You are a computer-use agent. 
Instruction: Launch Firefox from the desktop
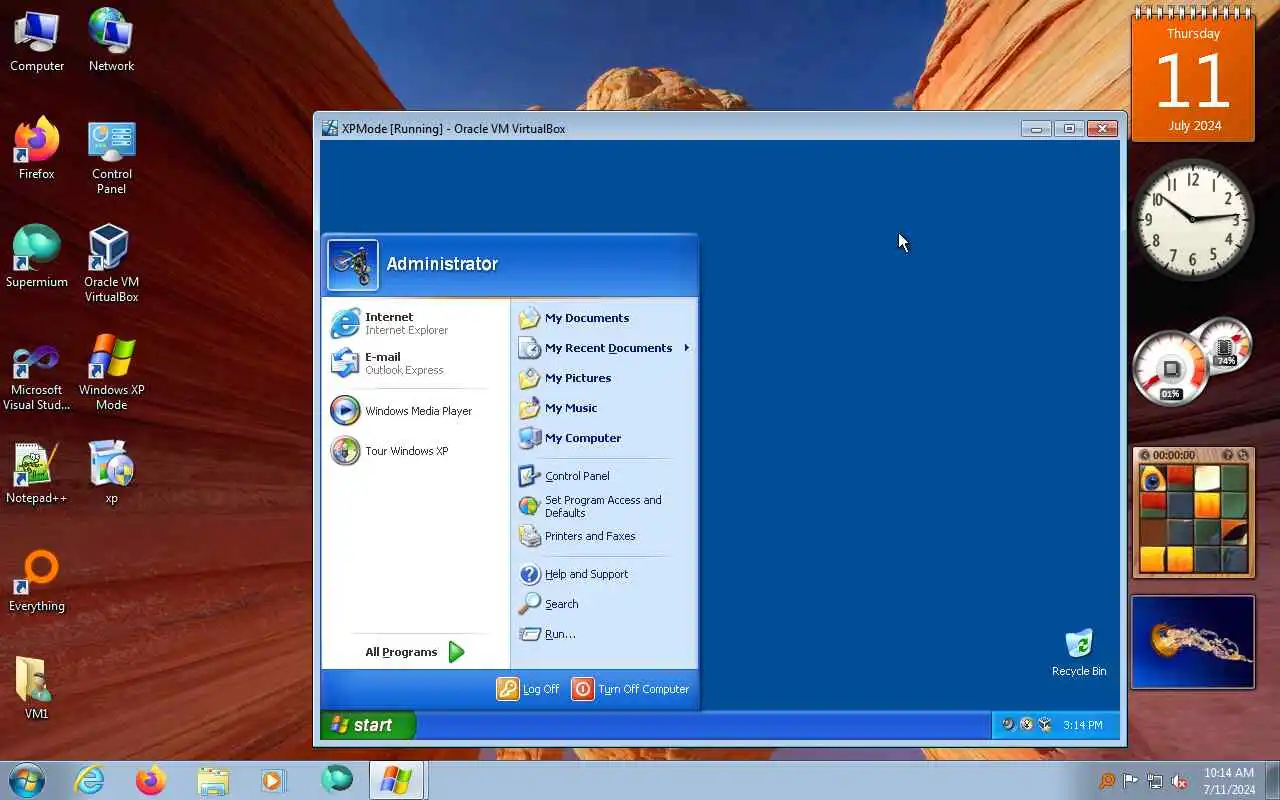point(37,149)
